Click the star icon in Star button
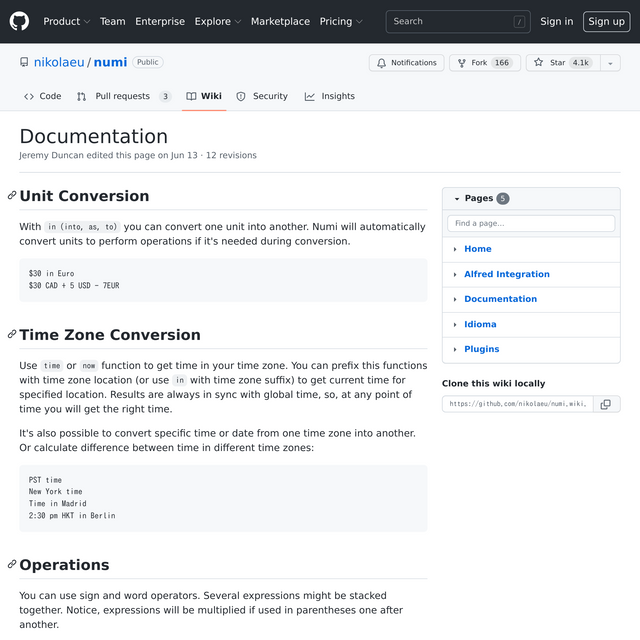Viewport: 640px width, 640px height. 538,62
